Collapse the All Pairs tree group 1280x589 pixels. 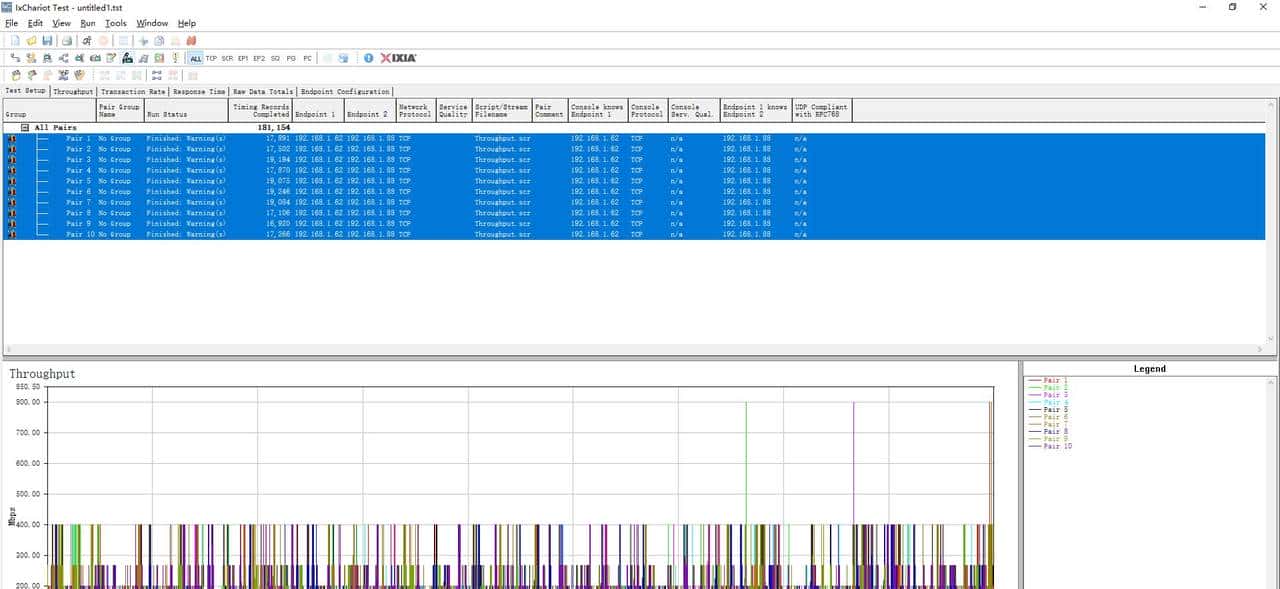coord(25,128)
